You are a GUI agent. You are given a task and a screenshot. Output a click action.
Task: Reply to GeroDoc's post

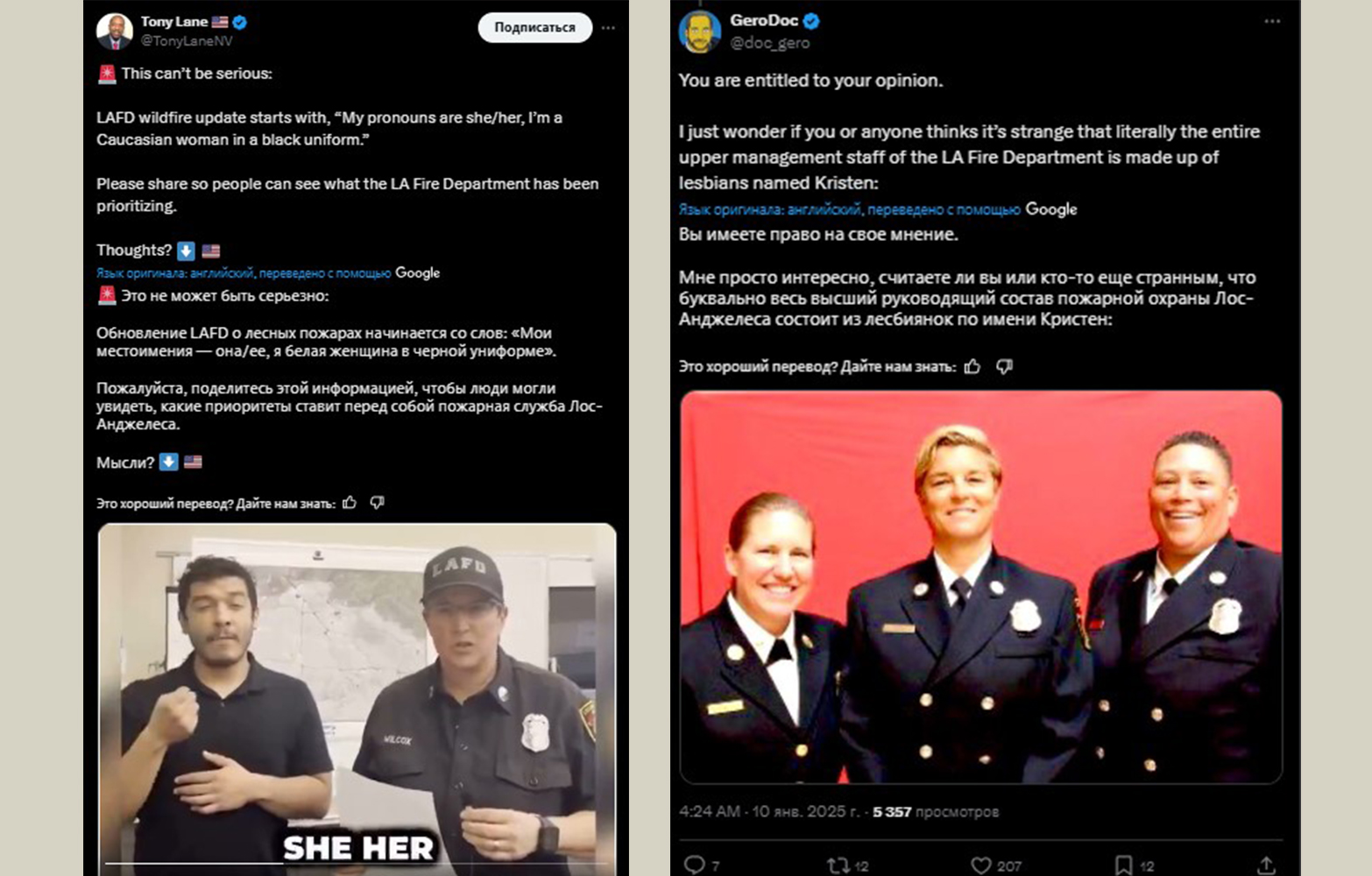pyautogui.click(x=694, y=865)
